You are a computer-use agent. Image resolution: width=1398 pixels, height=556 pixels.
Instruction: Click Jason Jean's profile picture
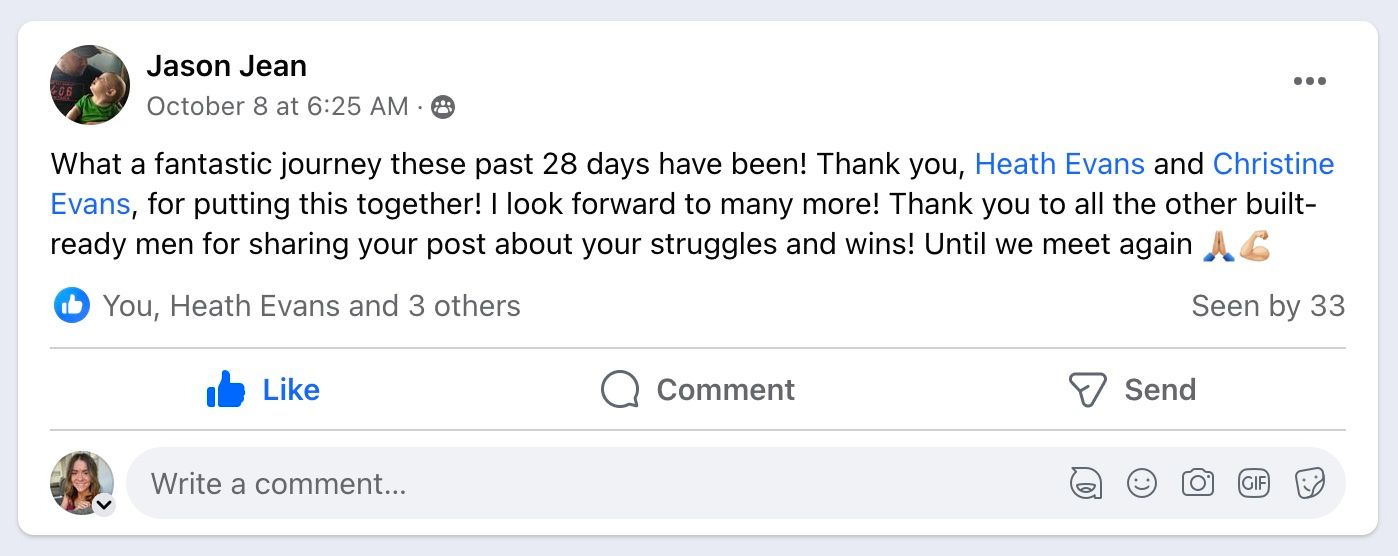90,85
